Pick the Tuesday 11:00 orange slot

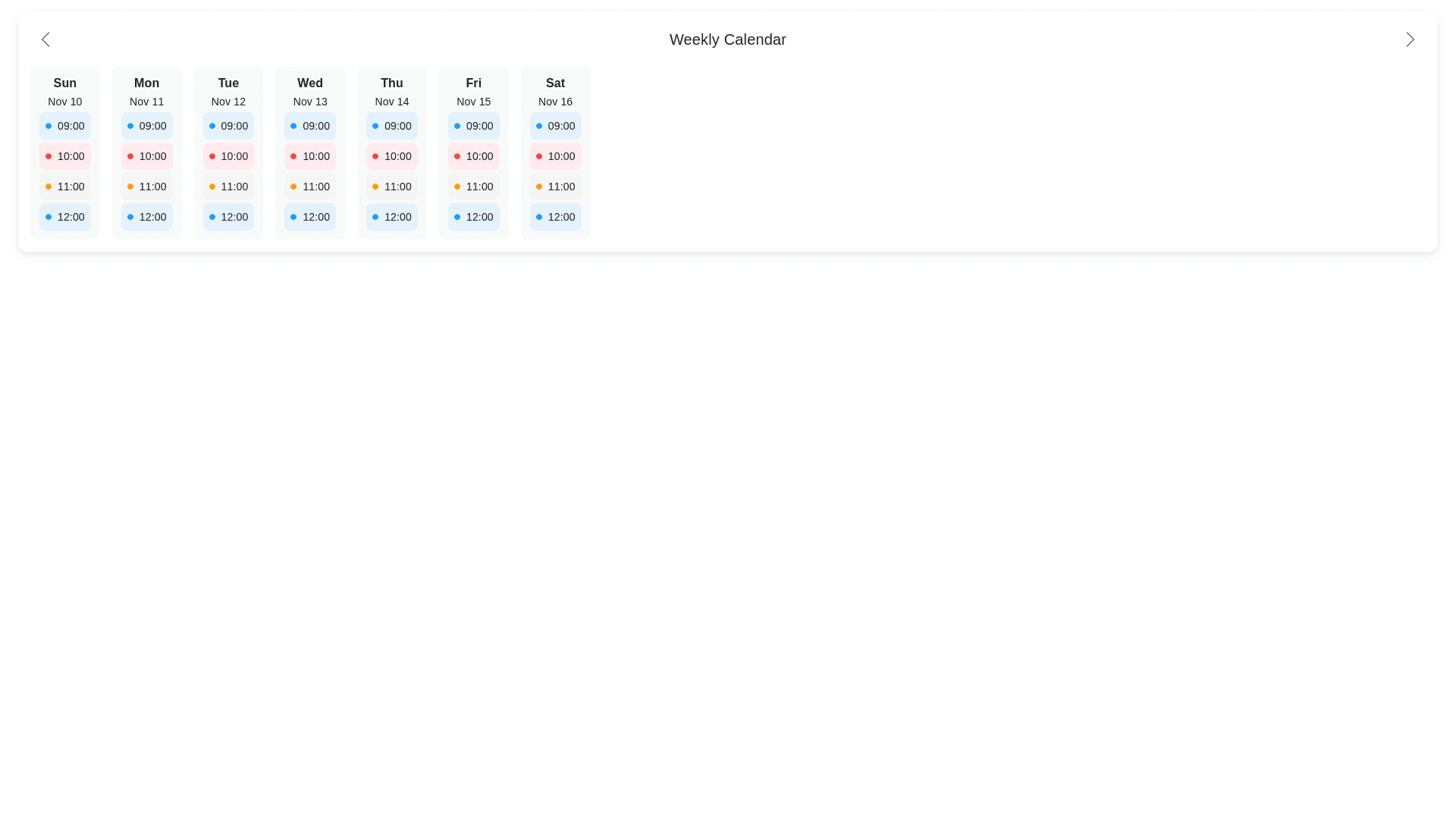point(228,187)
